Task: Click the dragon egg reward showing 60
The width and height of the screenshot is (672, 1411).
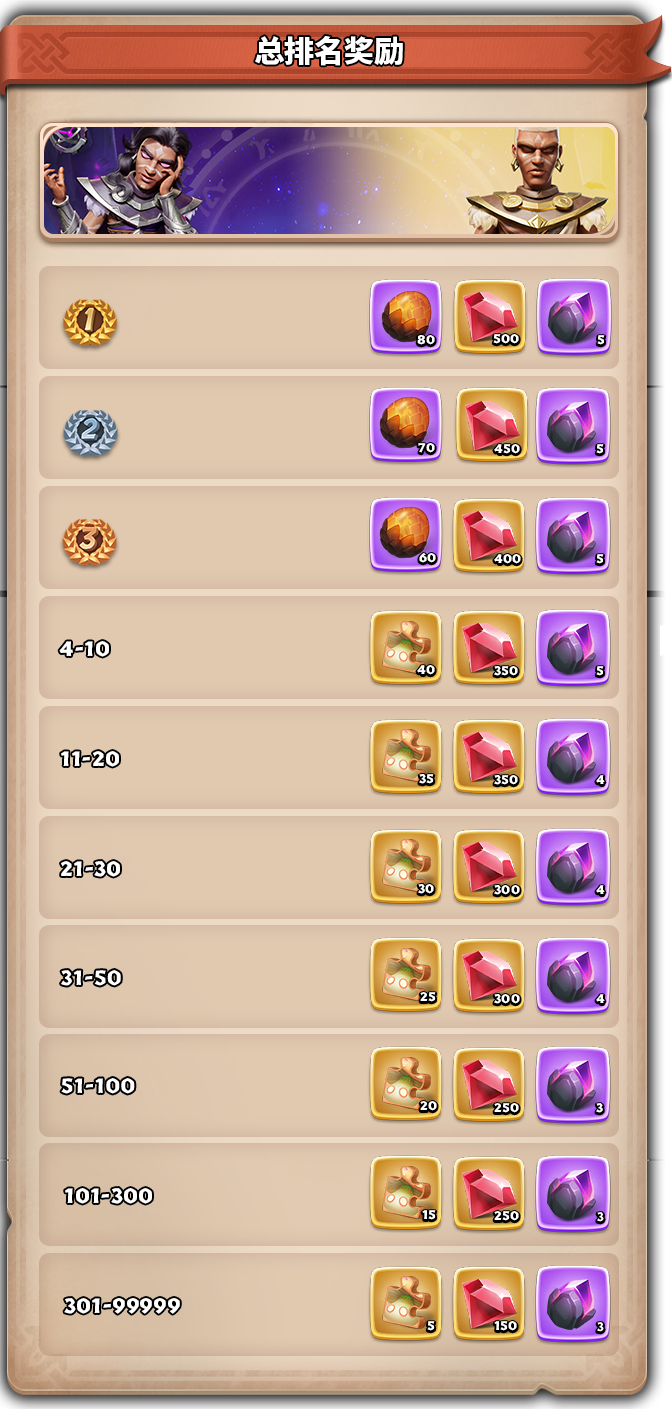Action: pos(406,536)
